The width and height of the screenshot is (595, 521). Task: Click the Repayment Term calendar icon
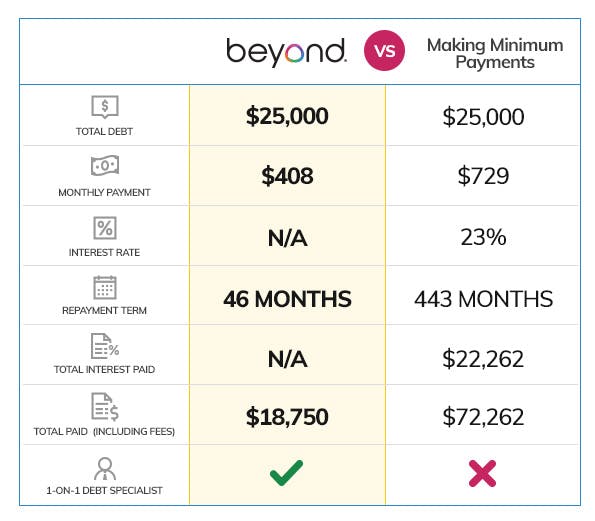click(x=105, y=287)
